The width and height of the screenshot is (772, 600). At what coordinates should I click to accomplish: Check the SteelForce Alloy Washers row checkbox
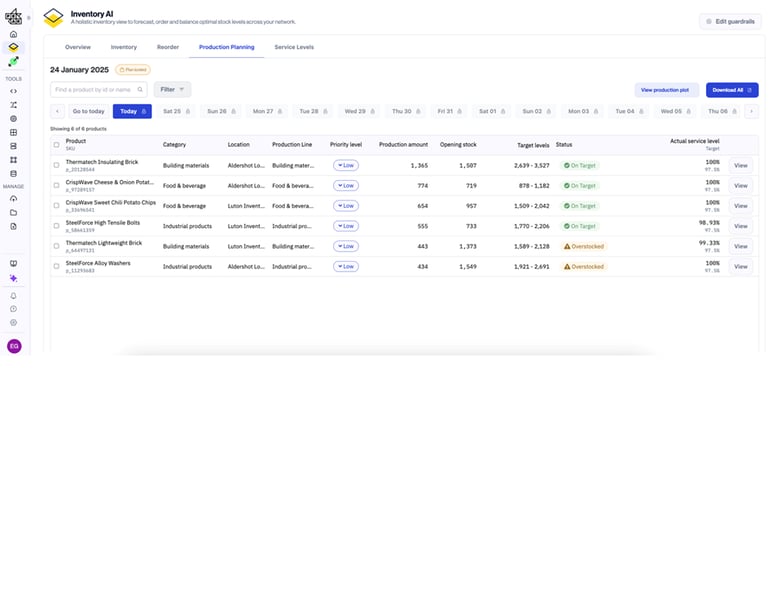(56, 266)
